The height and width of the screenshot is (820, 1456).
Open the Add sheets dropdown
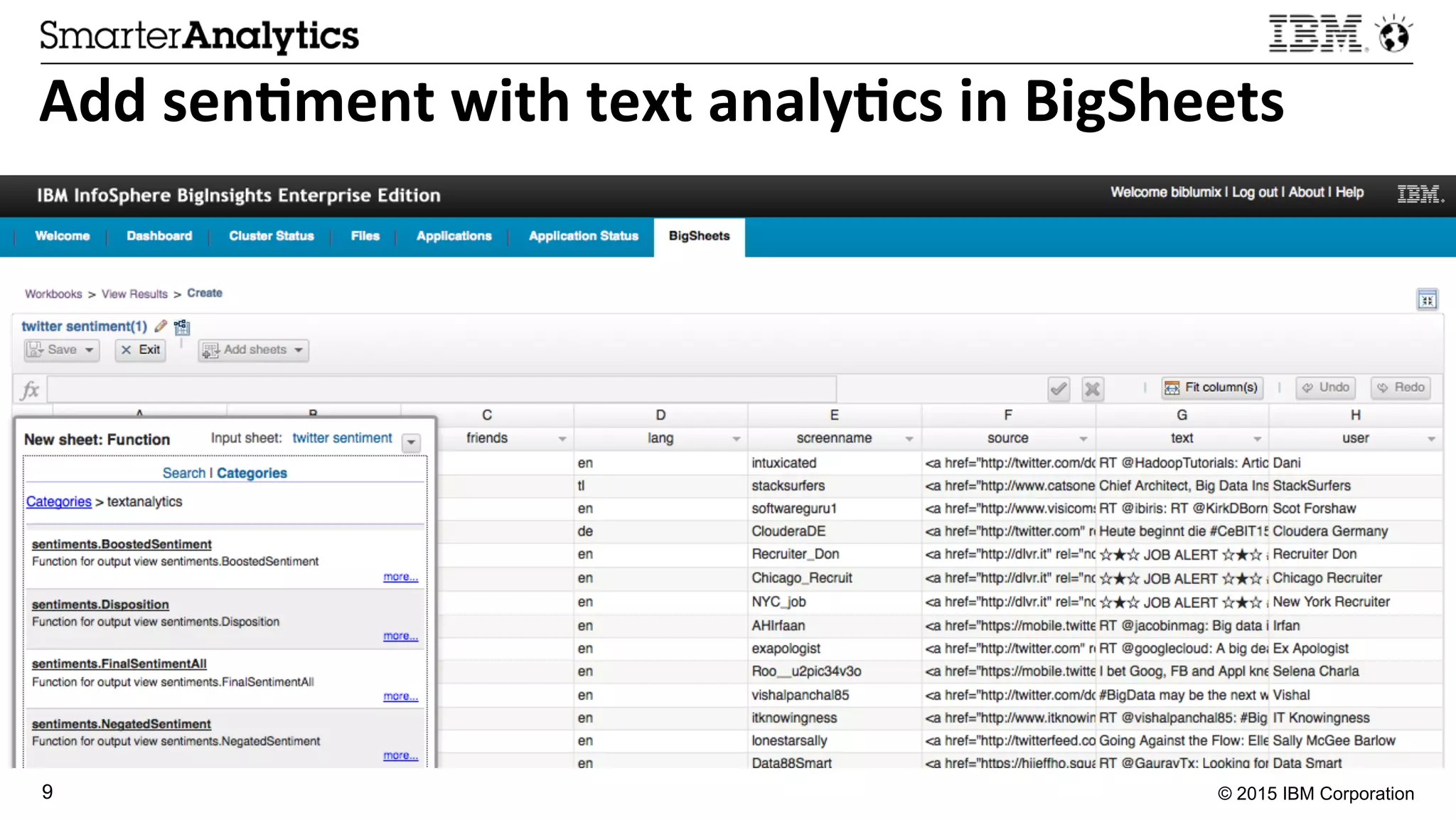point(254,350)
